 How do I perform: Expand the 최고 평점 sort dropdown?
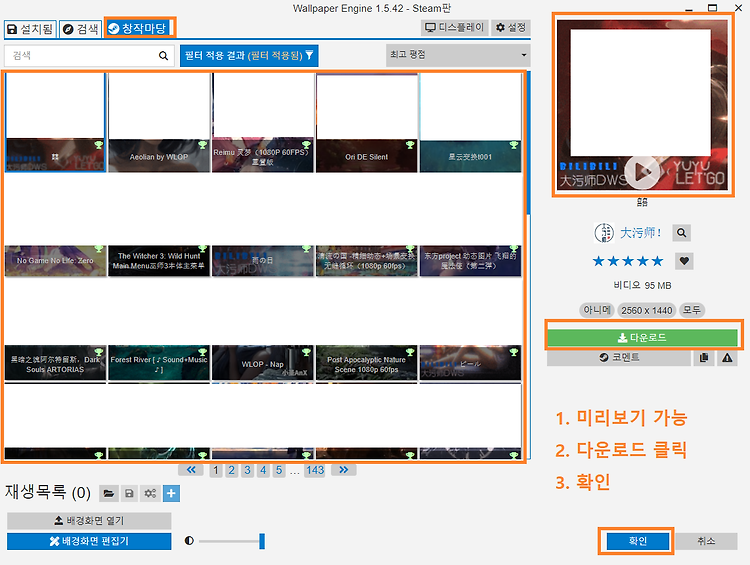coord(458,55)
